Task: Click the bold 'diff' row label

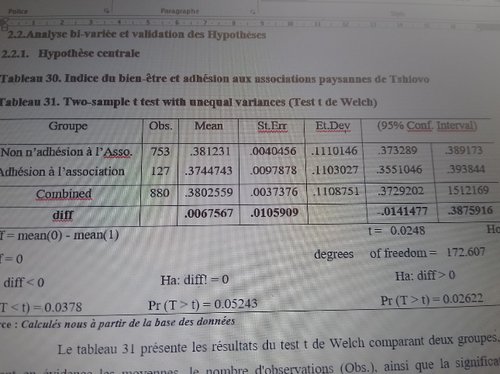Action: (63, 215)
